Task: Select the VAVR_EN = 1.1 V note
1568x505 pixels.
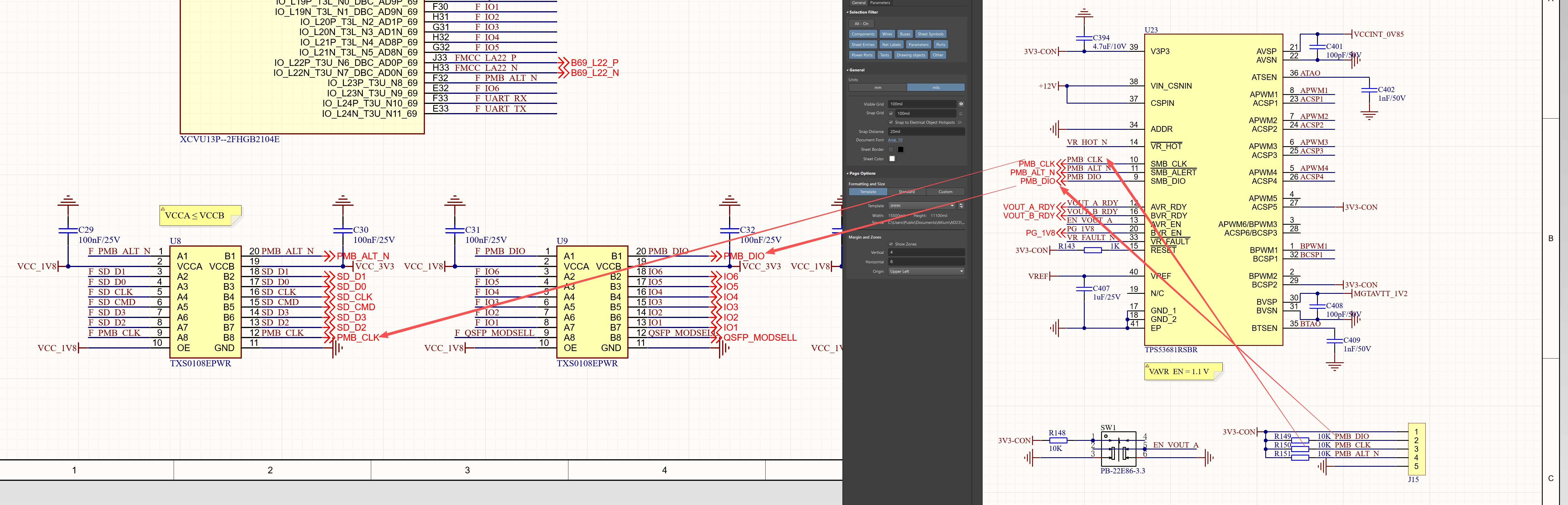Action: (x=1183, y=371)
